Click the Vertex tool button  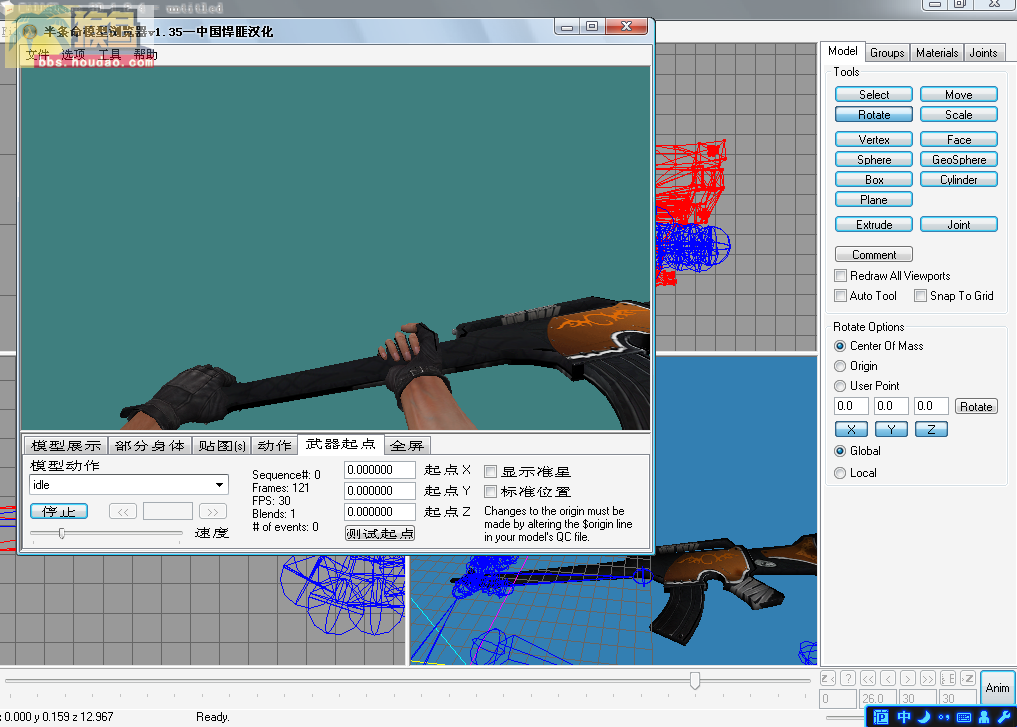click(874, 139)
